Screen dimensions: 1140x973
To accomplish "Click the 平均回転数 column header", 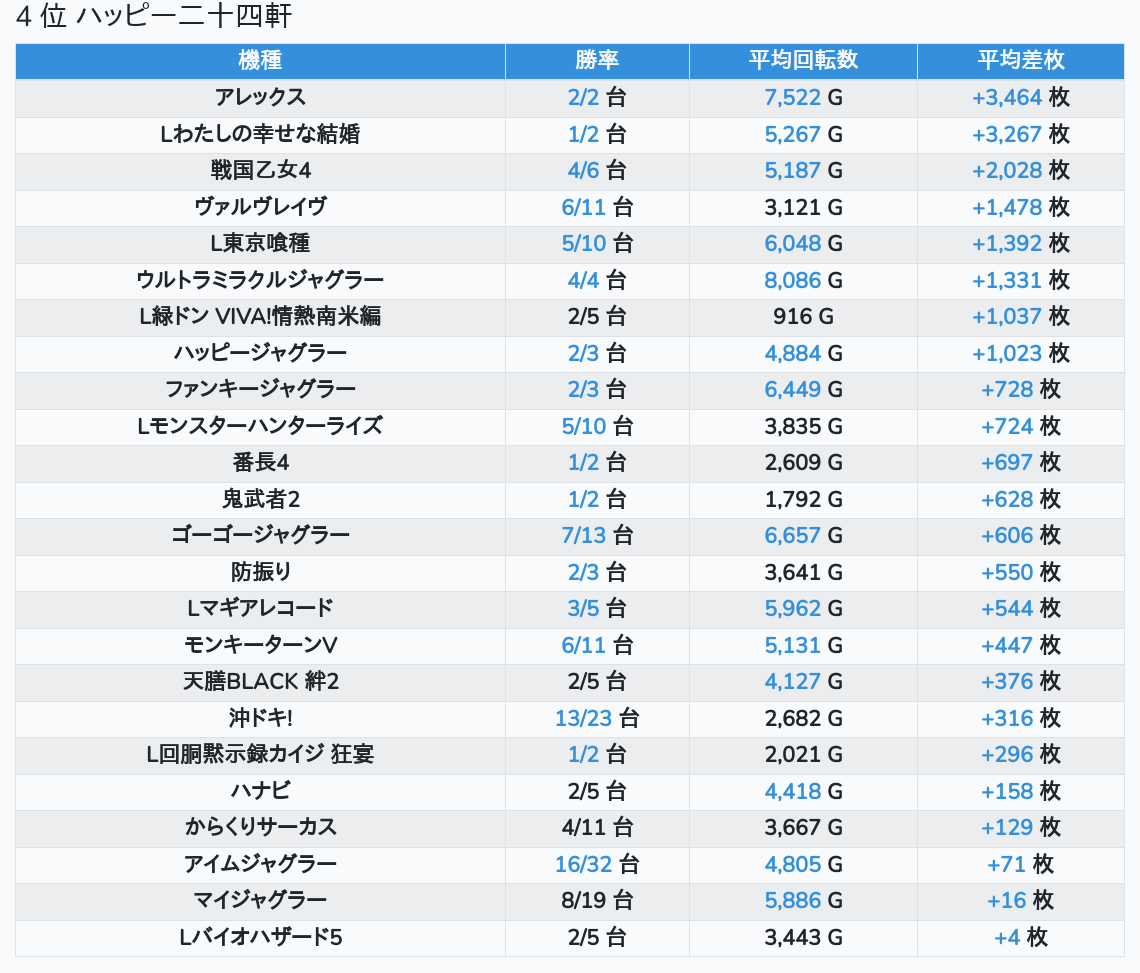I will click(803, 60).
